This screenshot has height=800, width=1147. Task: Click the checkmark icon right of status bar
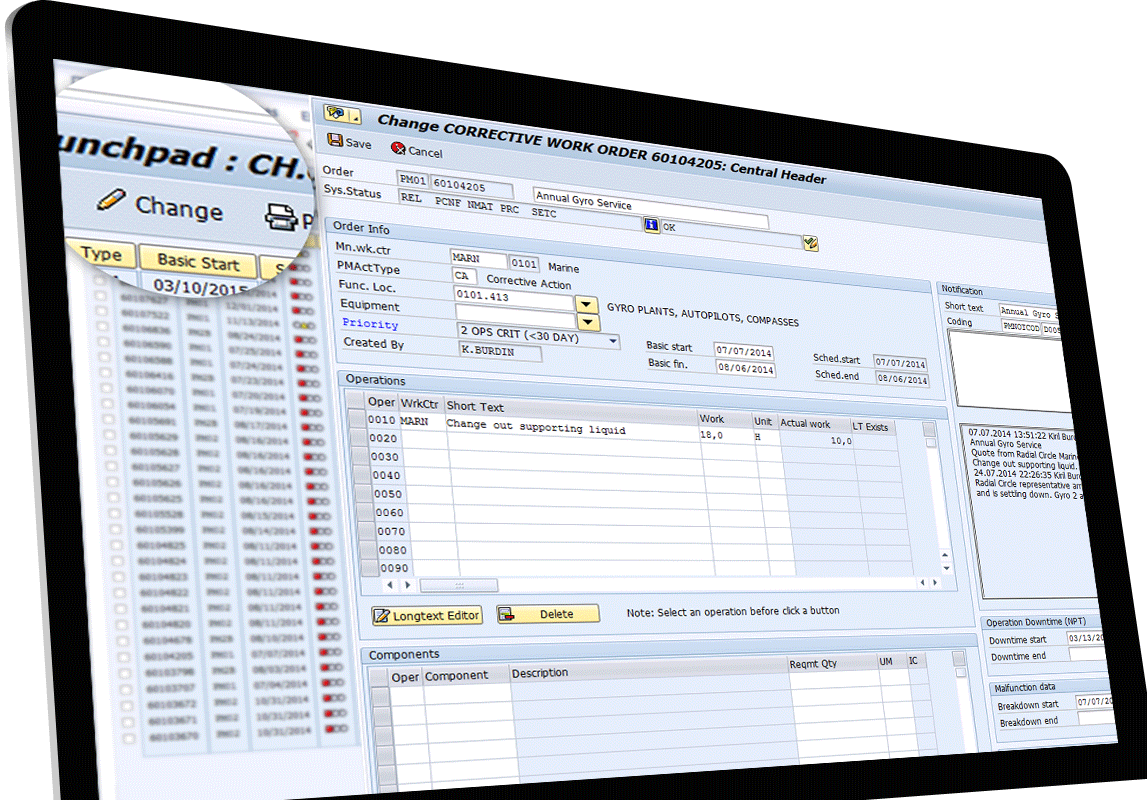click(810, 243)
